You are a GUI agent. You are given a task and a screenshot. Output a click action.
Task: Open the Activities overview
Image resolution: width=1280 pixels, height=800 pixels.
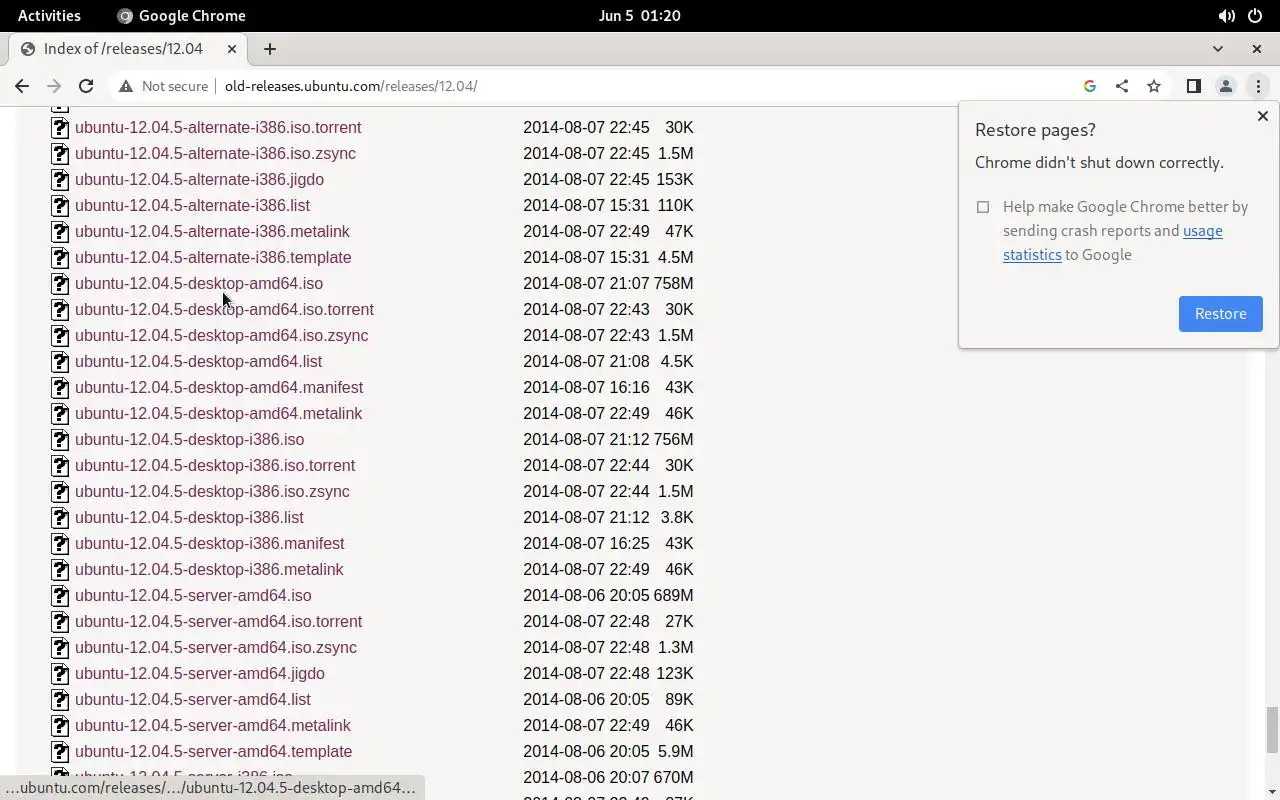tap(49, 16)
